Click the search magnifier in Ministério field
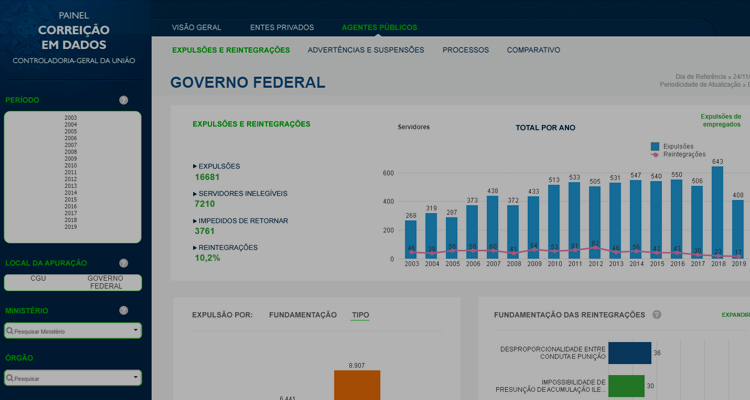750x400 pixels. (x=10, y=331)
